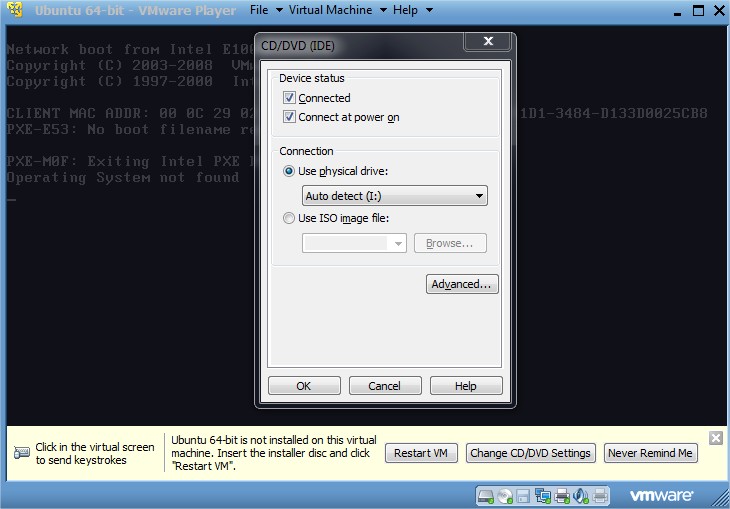Click the hard disk status icon
The image size is (730, 509).
click(486, 496)
